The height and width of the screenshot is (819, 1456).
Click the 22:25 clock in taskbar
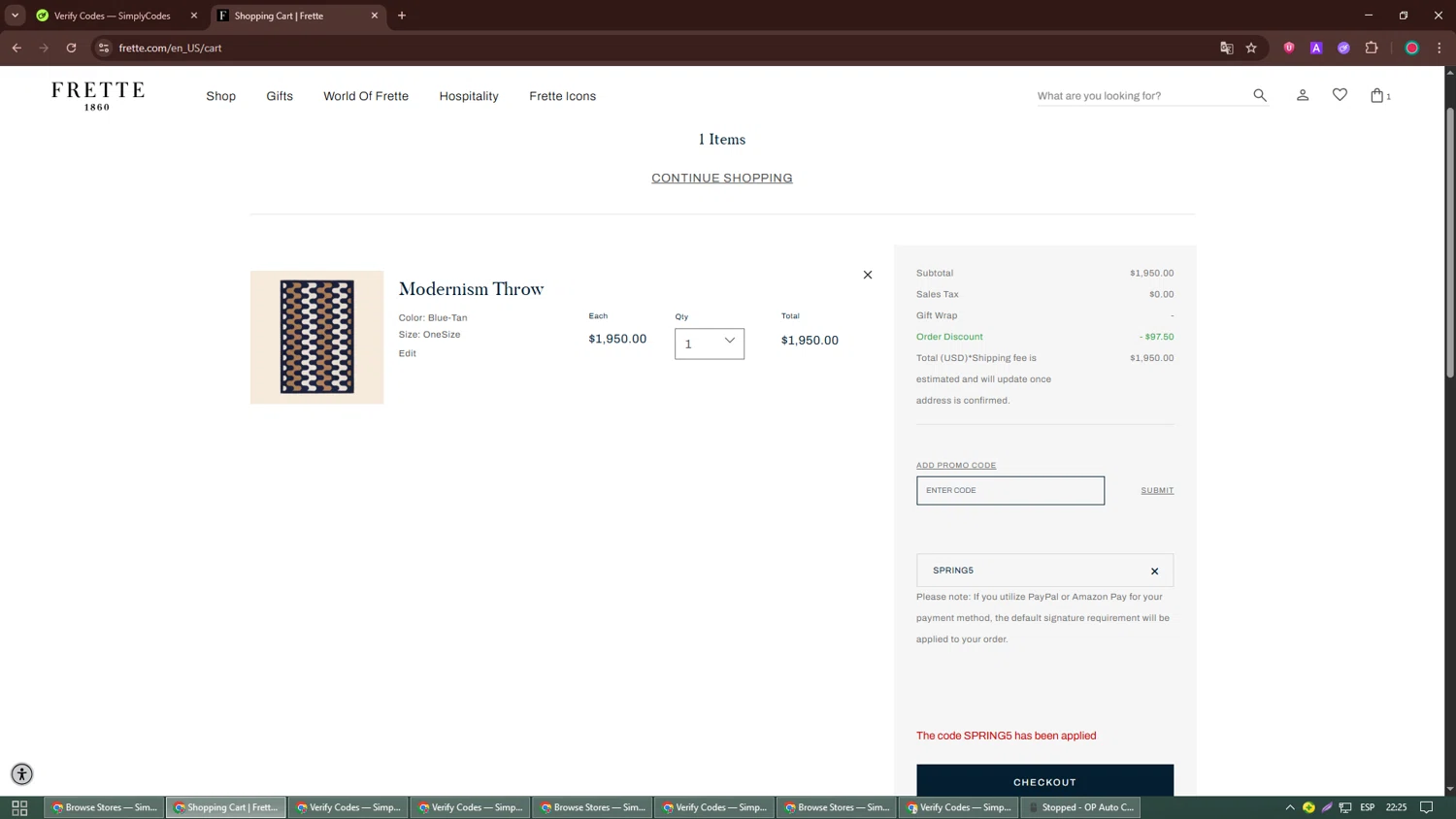[x=1396, y=807]
